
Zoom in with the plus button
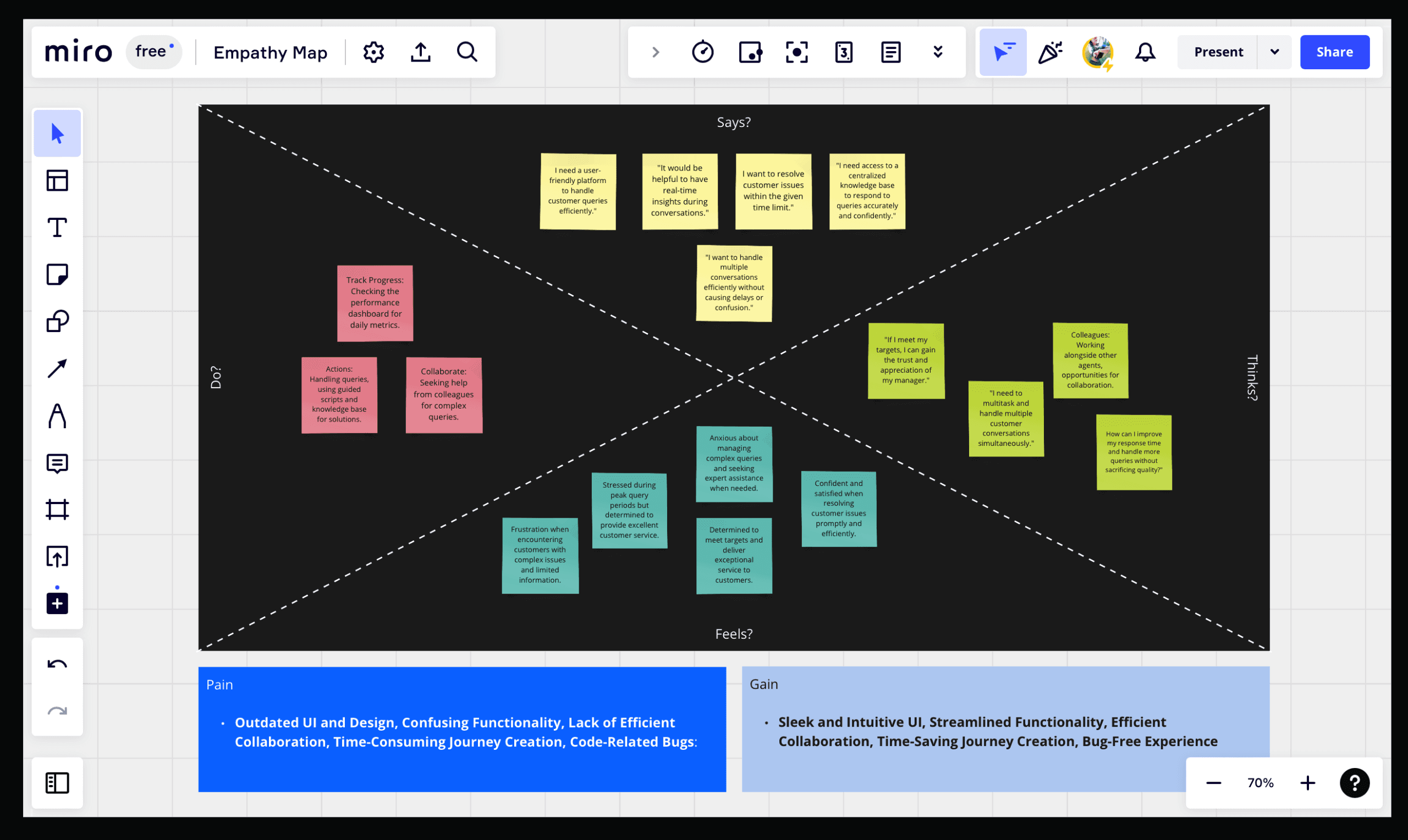[x=1307, y=783]
